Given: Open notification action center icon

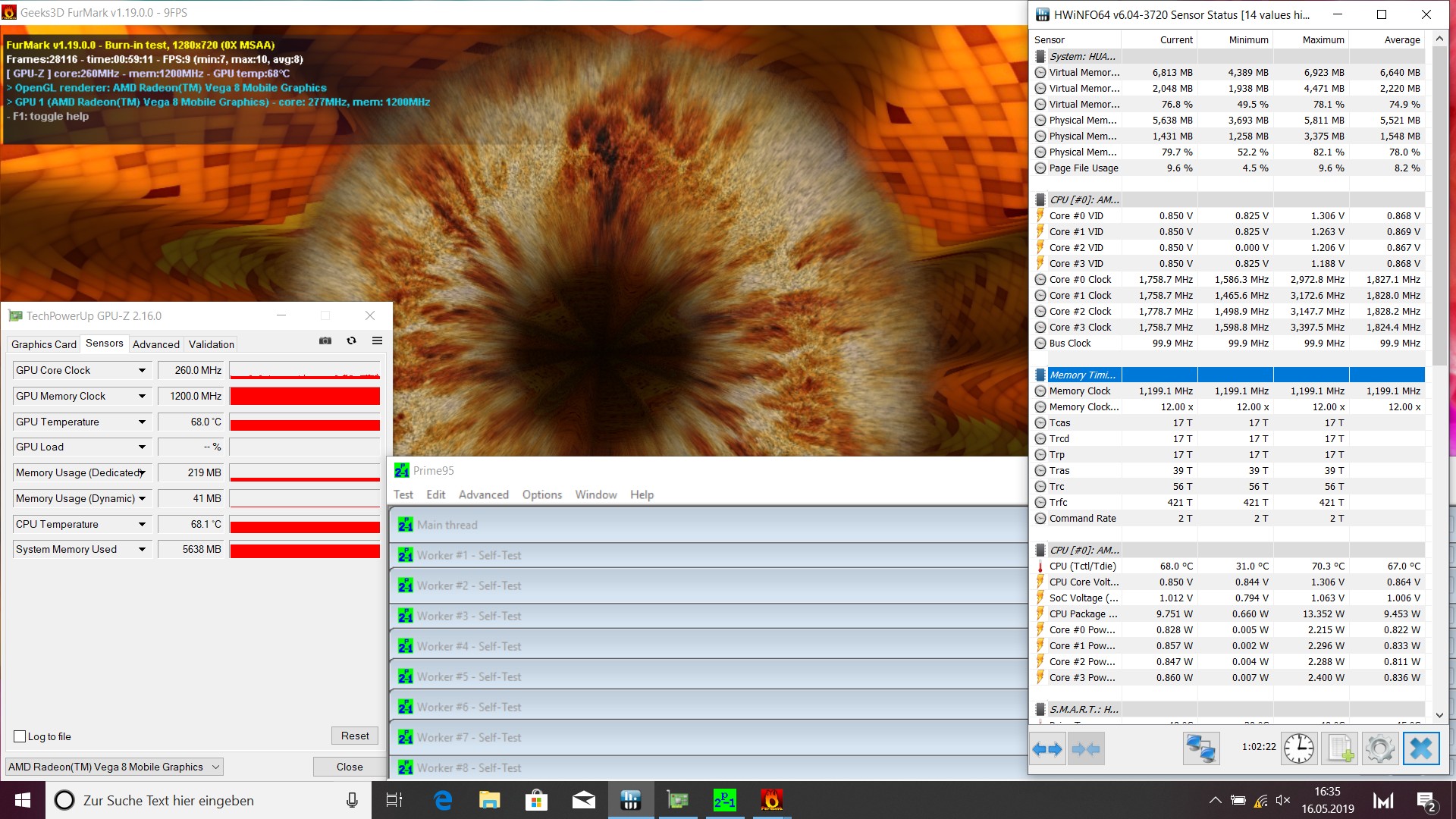Looking at the screenshot, I should 1426,801.
